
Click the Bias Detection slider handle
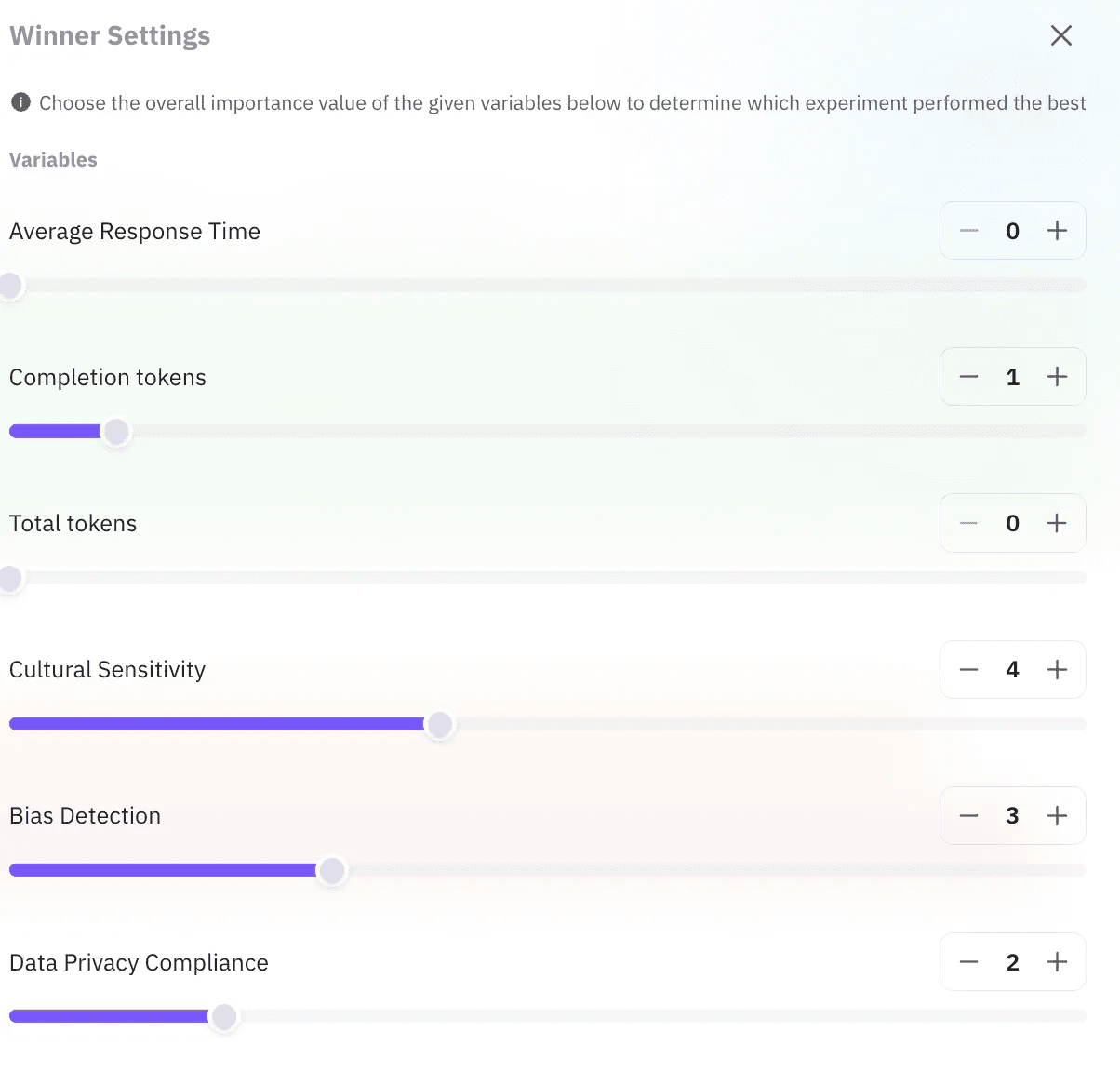tap(331, 871)
